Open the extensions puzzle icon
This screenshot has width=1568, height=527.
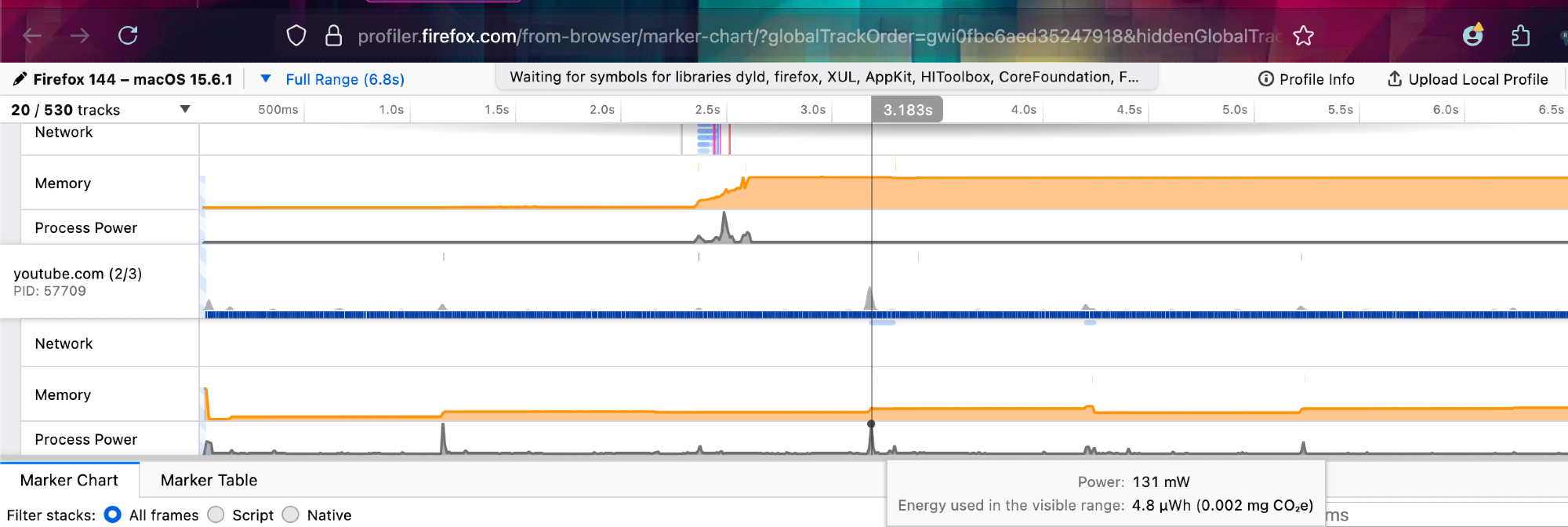[1520, 35]
